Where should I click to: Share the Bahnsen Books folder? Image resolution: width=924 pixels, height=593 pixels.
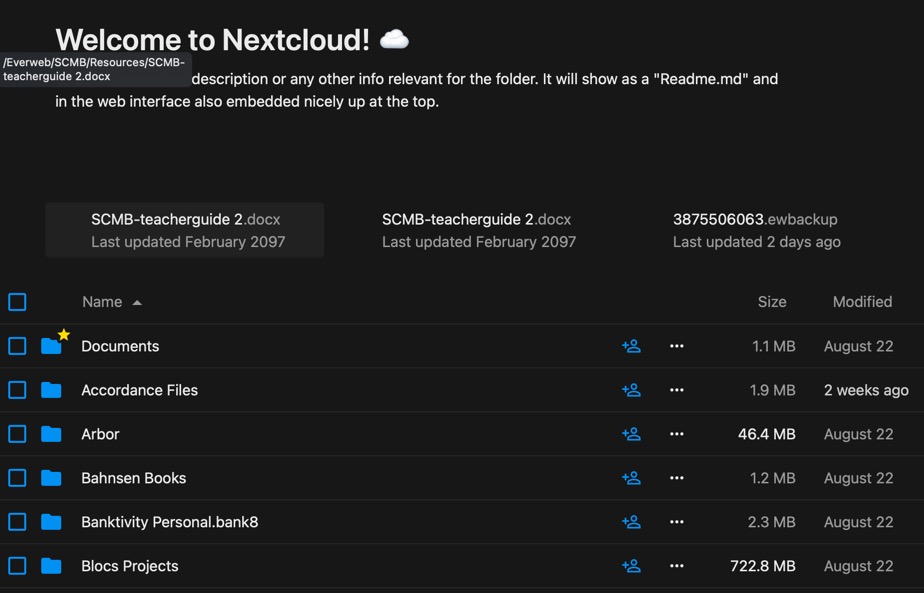point(631,478)
